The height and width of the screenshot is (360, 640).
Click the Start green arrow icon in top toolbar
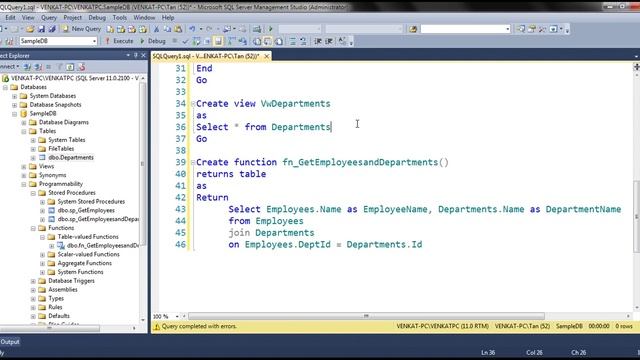pos(270,29)
